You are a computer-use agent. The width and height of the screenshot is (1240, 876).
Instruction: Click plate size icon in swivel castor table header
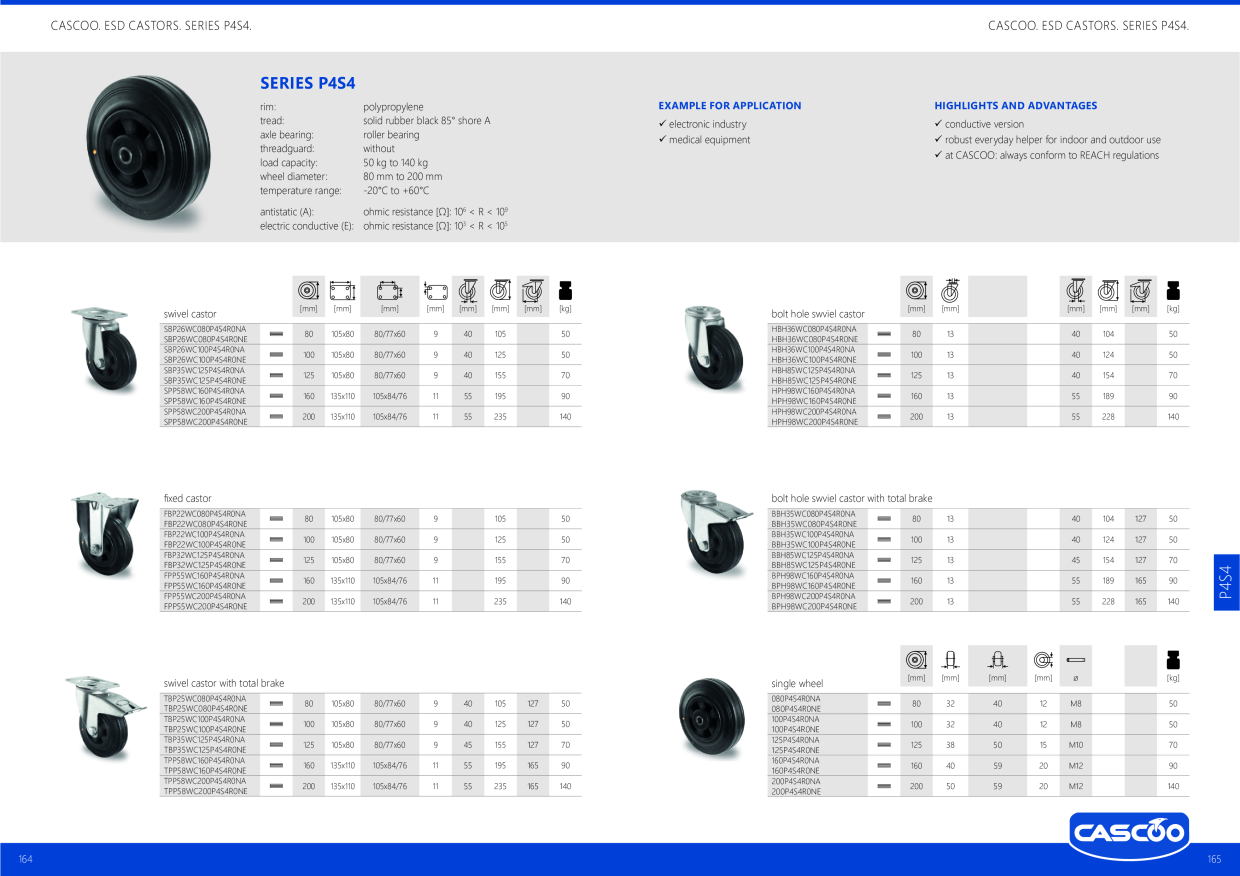click(342, 291)
